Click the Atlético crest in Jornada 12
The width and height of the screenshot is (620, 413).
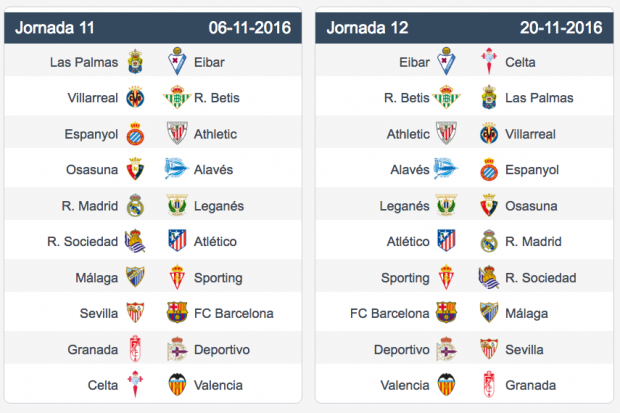click(x=446, y=241)
